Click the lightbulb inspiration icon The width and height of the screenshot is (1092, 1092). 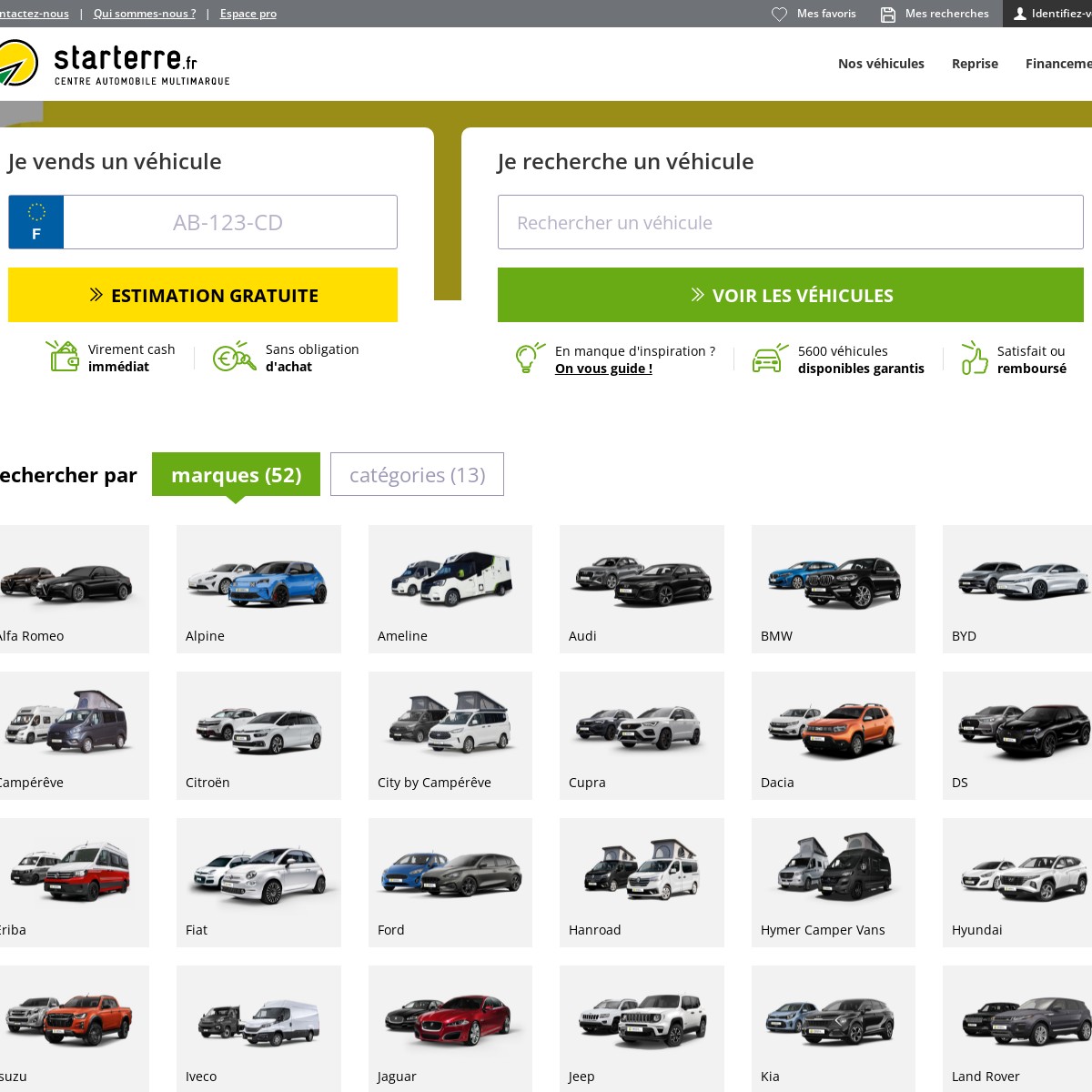tap(530, 358)
